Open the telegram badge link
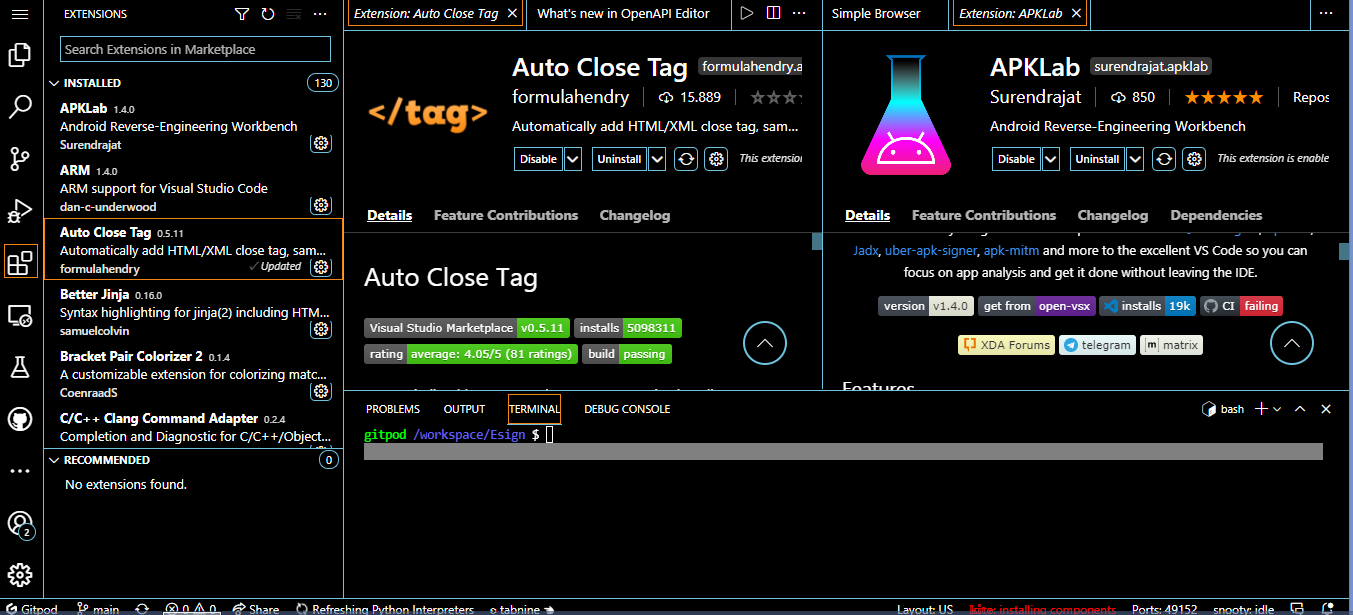This screenshot has width=1353, height=615. click(x=1097, y=345)
